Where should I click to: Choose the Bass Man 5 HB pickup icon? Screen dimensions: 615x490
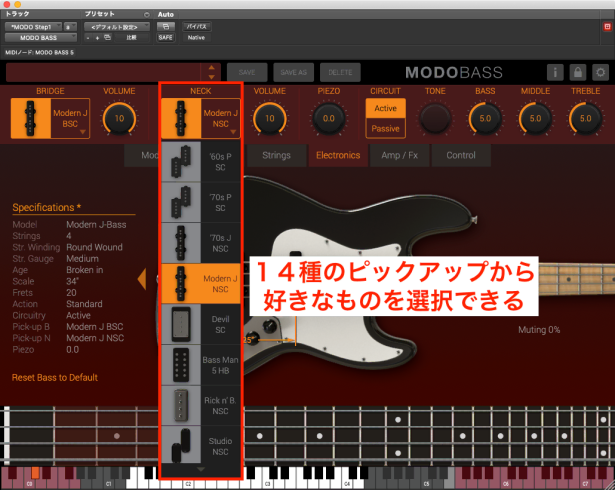(181, 365)
